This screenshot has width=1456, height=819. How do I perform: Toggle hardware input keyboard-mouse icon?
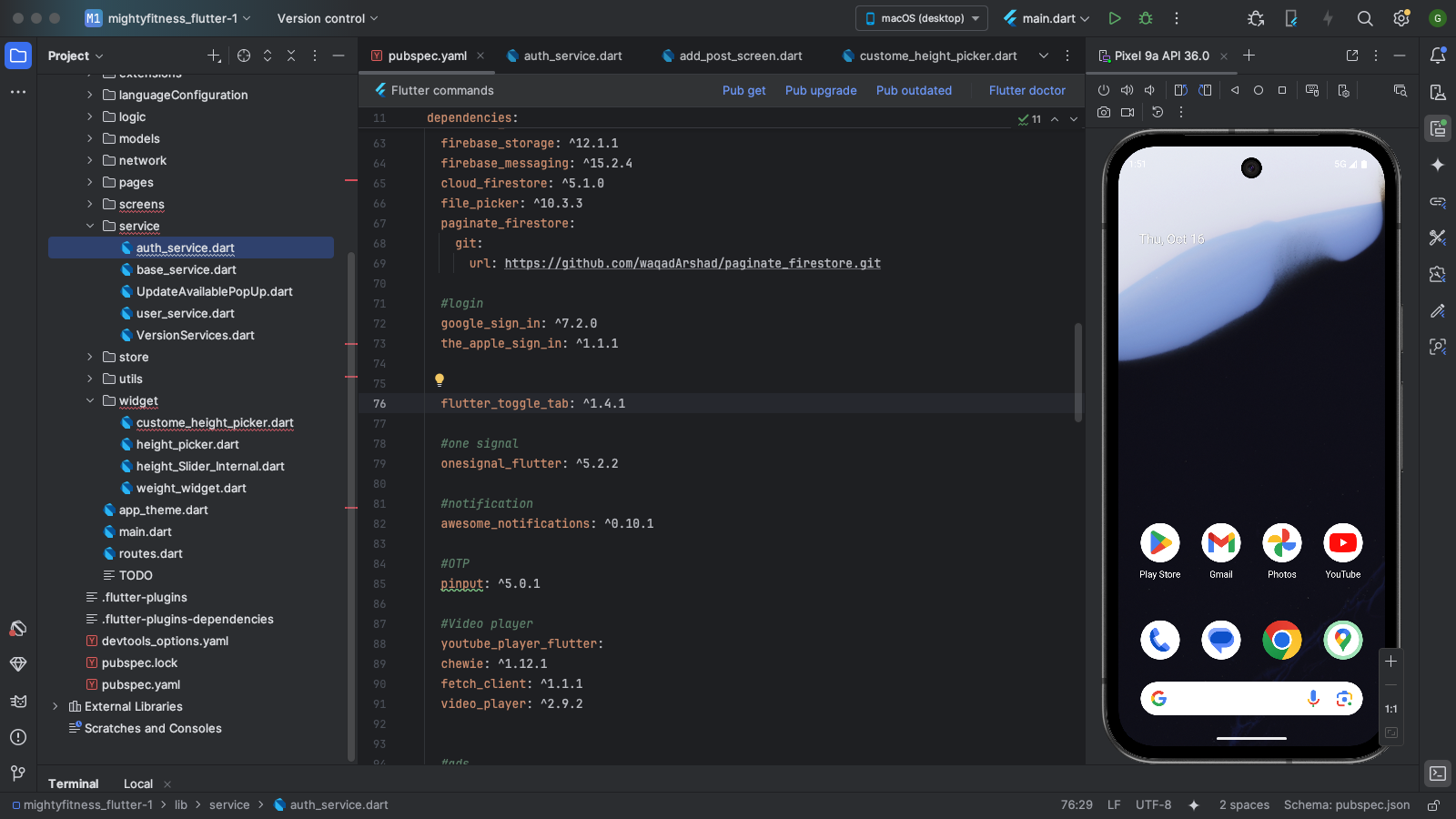(1312, 90)
